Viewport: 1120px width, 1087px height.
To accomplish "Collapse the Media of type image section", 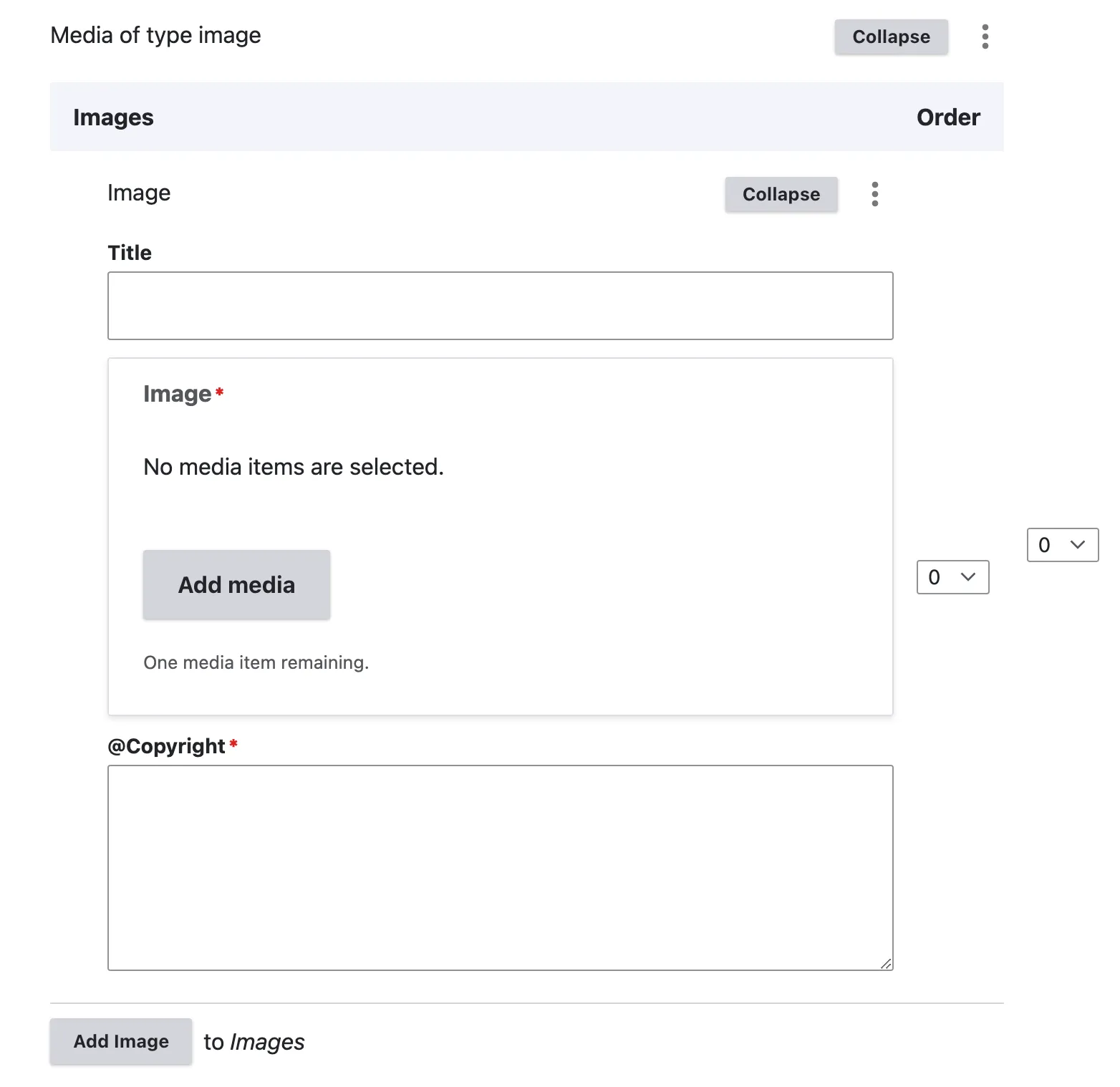I will [891, 37].
